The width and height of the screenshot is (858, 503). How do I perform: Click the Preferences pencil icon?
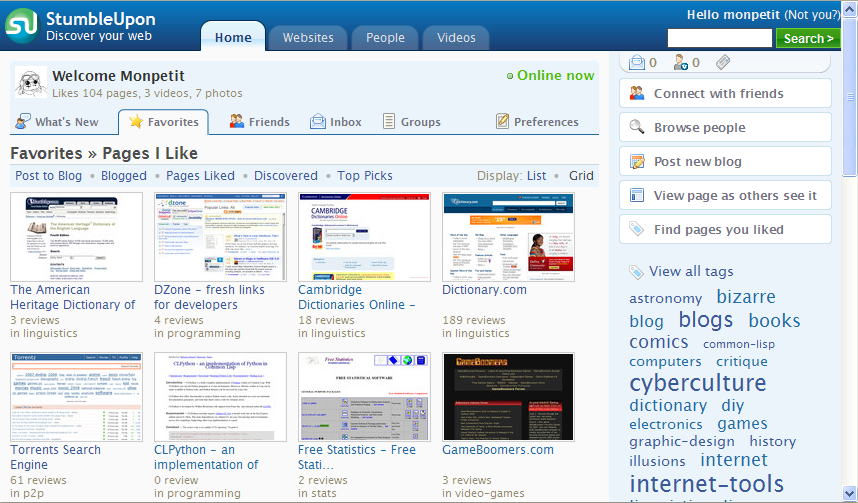[502, 121]
